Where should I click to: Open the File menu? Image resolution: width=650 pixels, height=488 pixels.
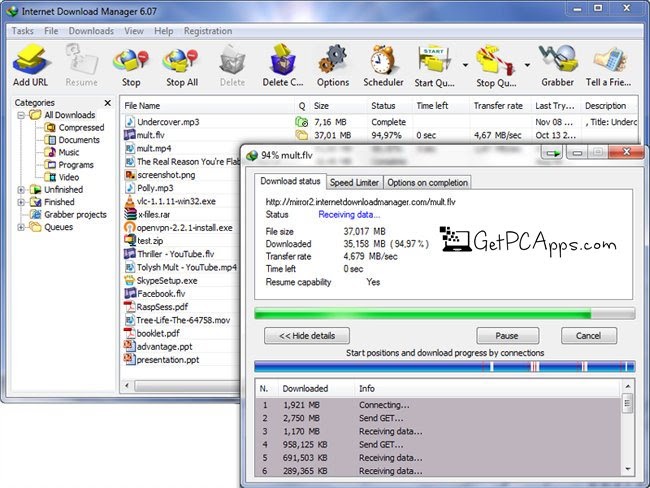[x=51, y=31]
